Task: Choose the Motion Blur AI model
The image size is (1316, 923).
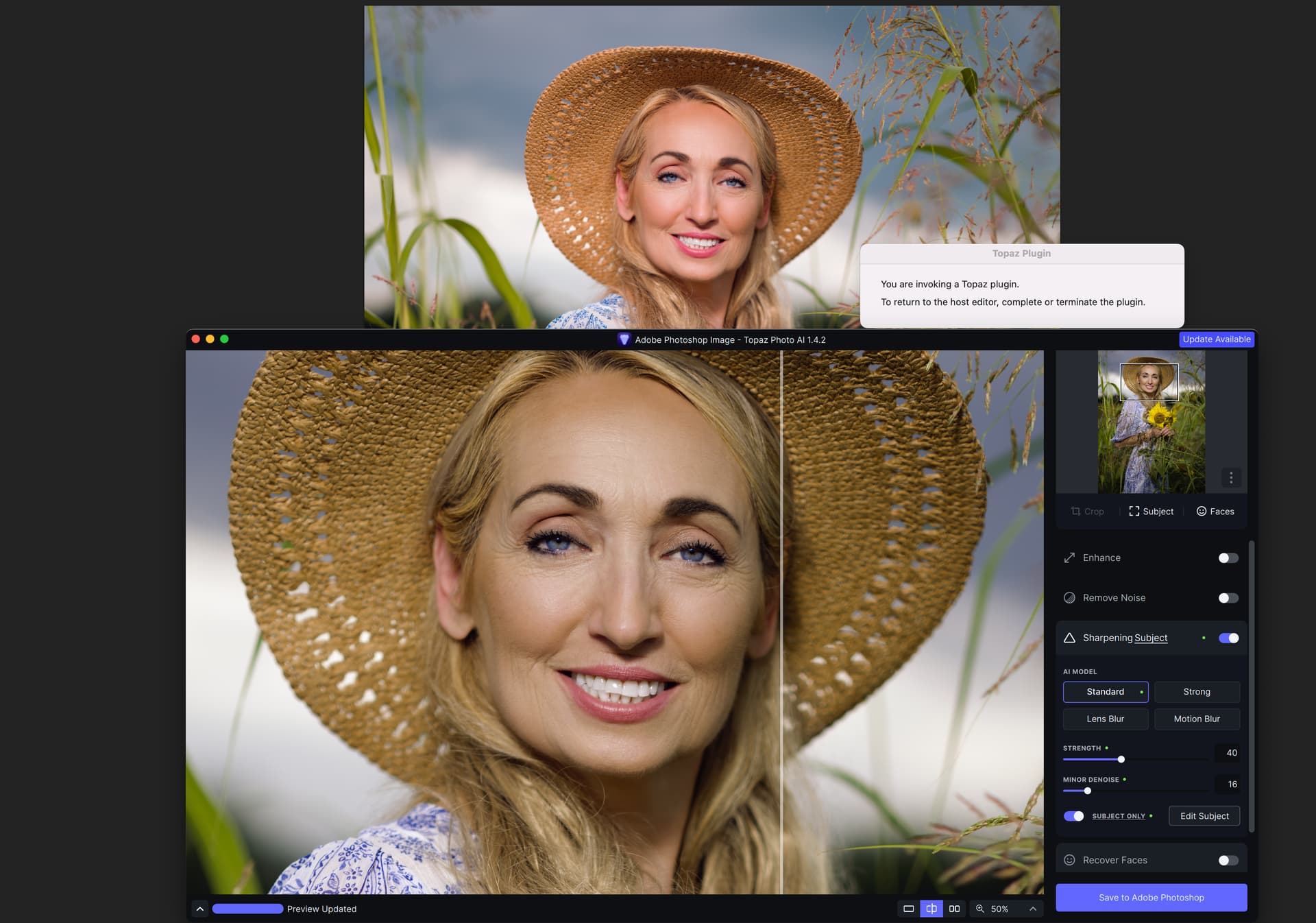Action: pyautogui.click(x=1197, y=719)
